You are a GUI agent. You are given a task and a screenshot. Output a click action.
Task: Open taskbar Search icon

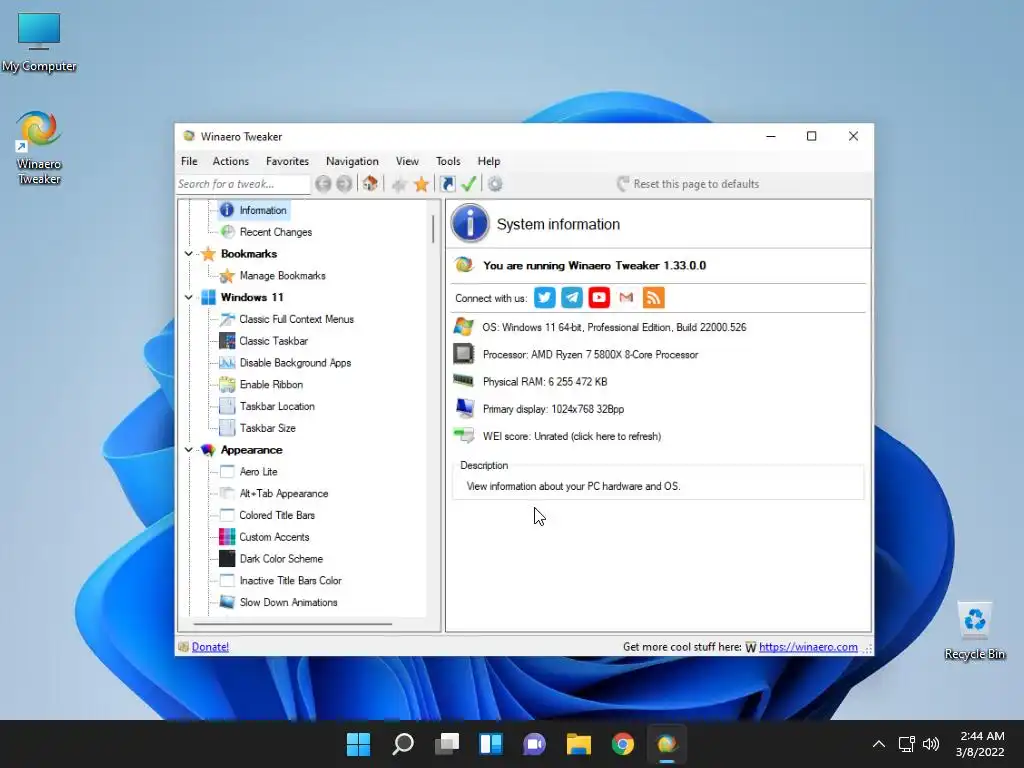pyautogui.click(x=403, y=744)
